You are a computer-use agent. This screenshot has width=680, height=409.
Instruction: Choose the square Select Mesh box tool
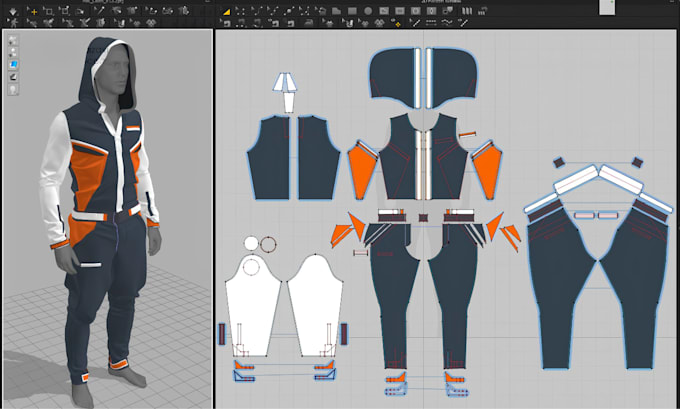coord(48,12)
